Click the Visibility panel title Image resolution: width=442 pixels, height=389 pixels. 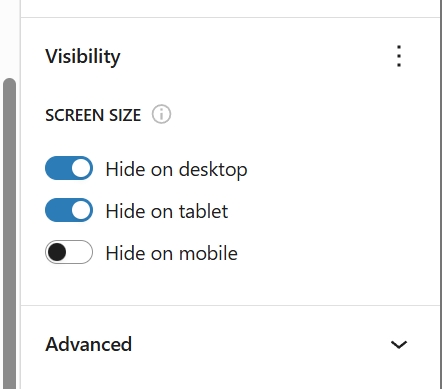click(x=83, y=56)
